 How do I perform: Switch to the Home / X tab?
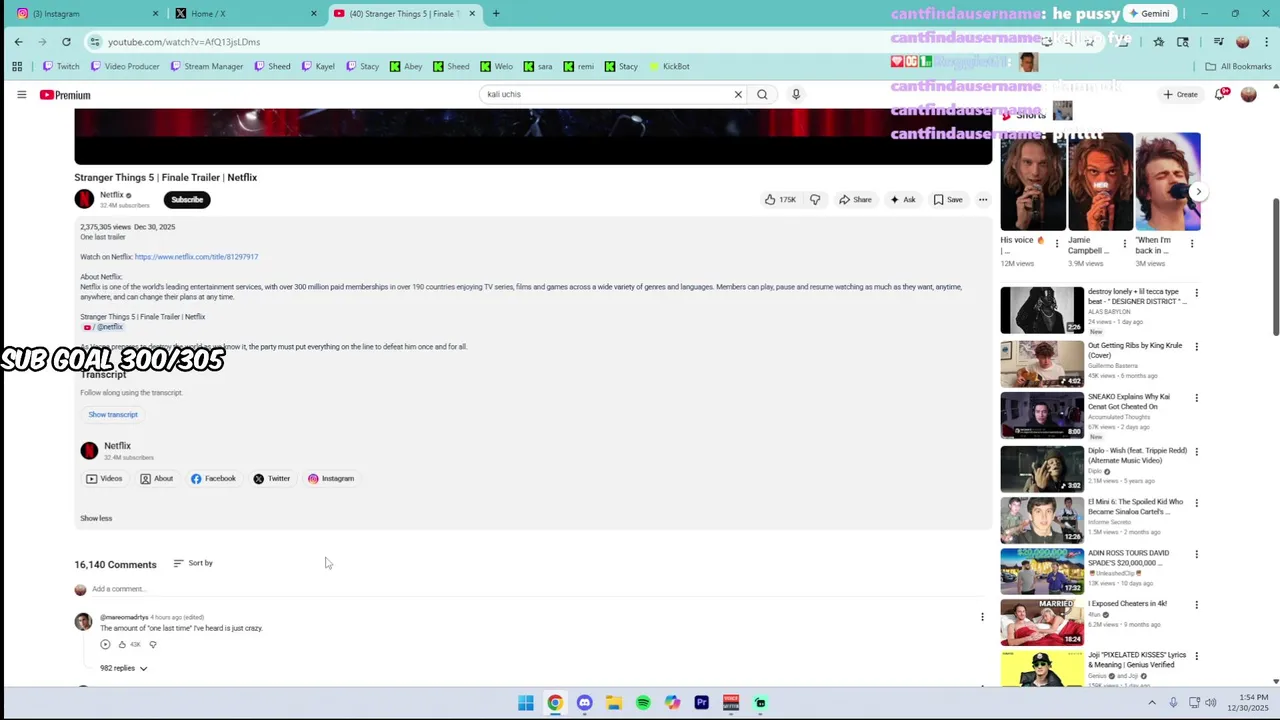(x=245, y=13)
